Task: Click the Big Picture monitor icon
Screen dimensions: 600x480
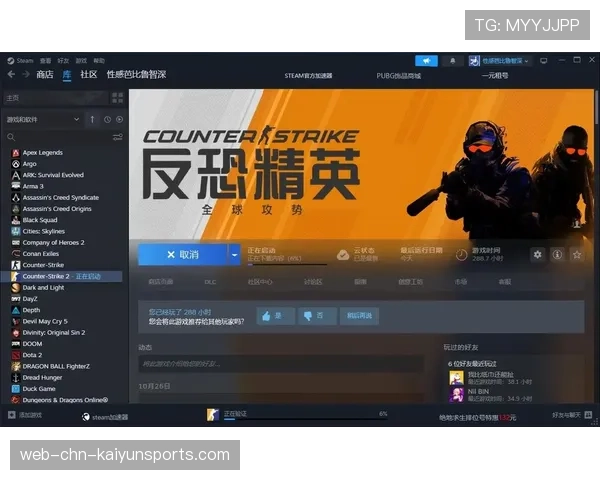Action: (x=543, y=61)
